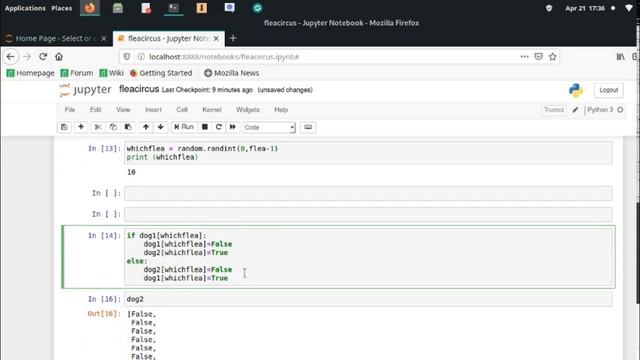
Task: Click the Logout button
Action: pos(609,90)
